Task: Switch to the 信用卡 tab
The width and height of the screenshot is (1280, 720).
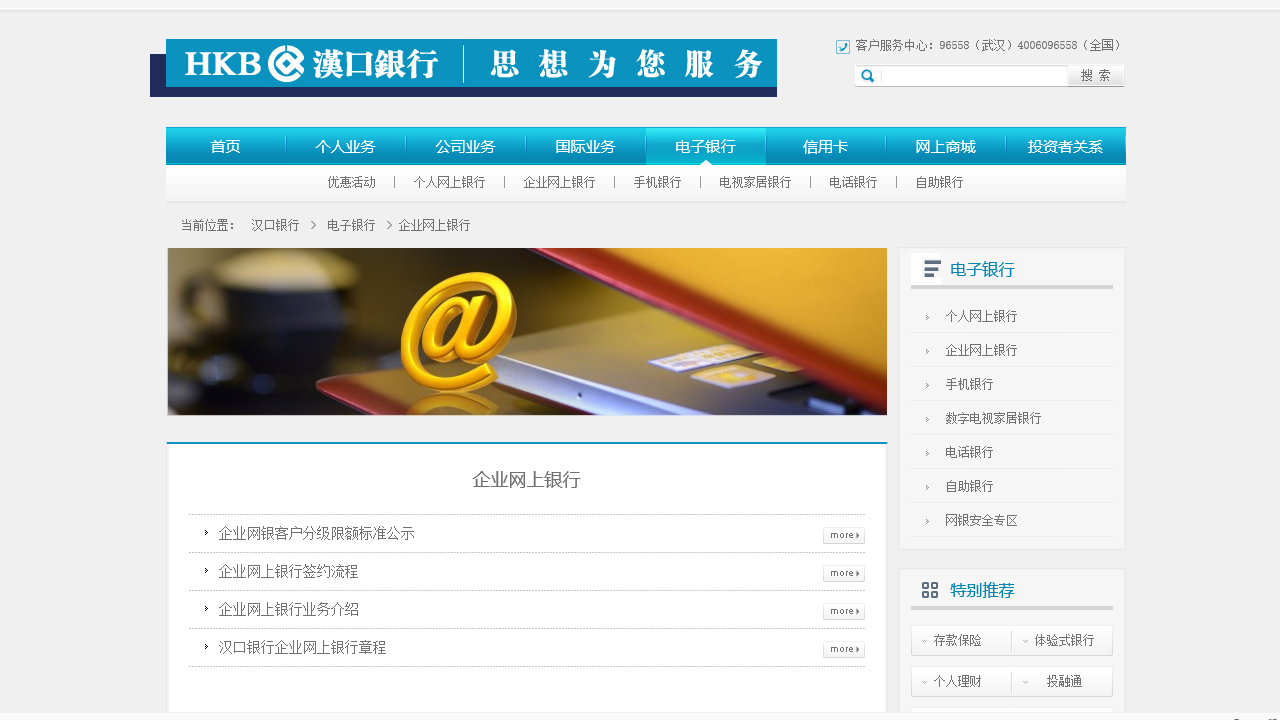Action: [x=825, y=146]
